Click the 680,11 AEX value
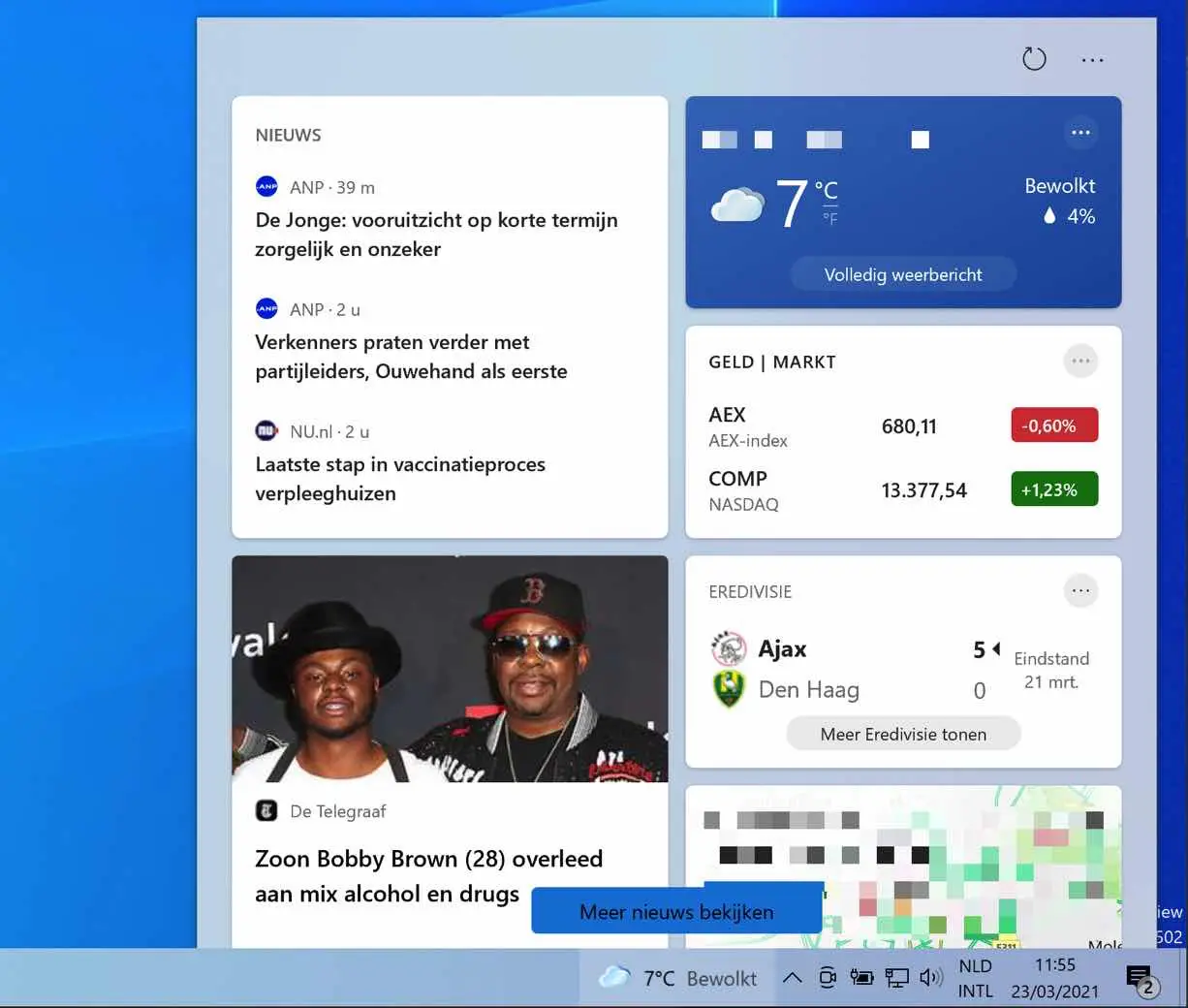The width and height of the screenshot is (1188, 1008). [909, 426]
